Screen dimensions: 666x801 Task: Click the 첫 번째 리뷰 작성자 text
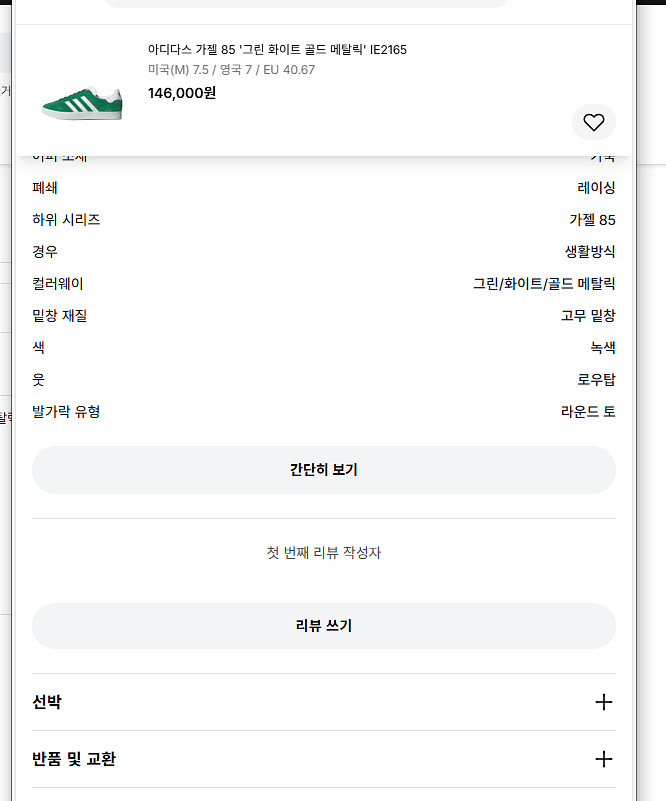(323, 553)
